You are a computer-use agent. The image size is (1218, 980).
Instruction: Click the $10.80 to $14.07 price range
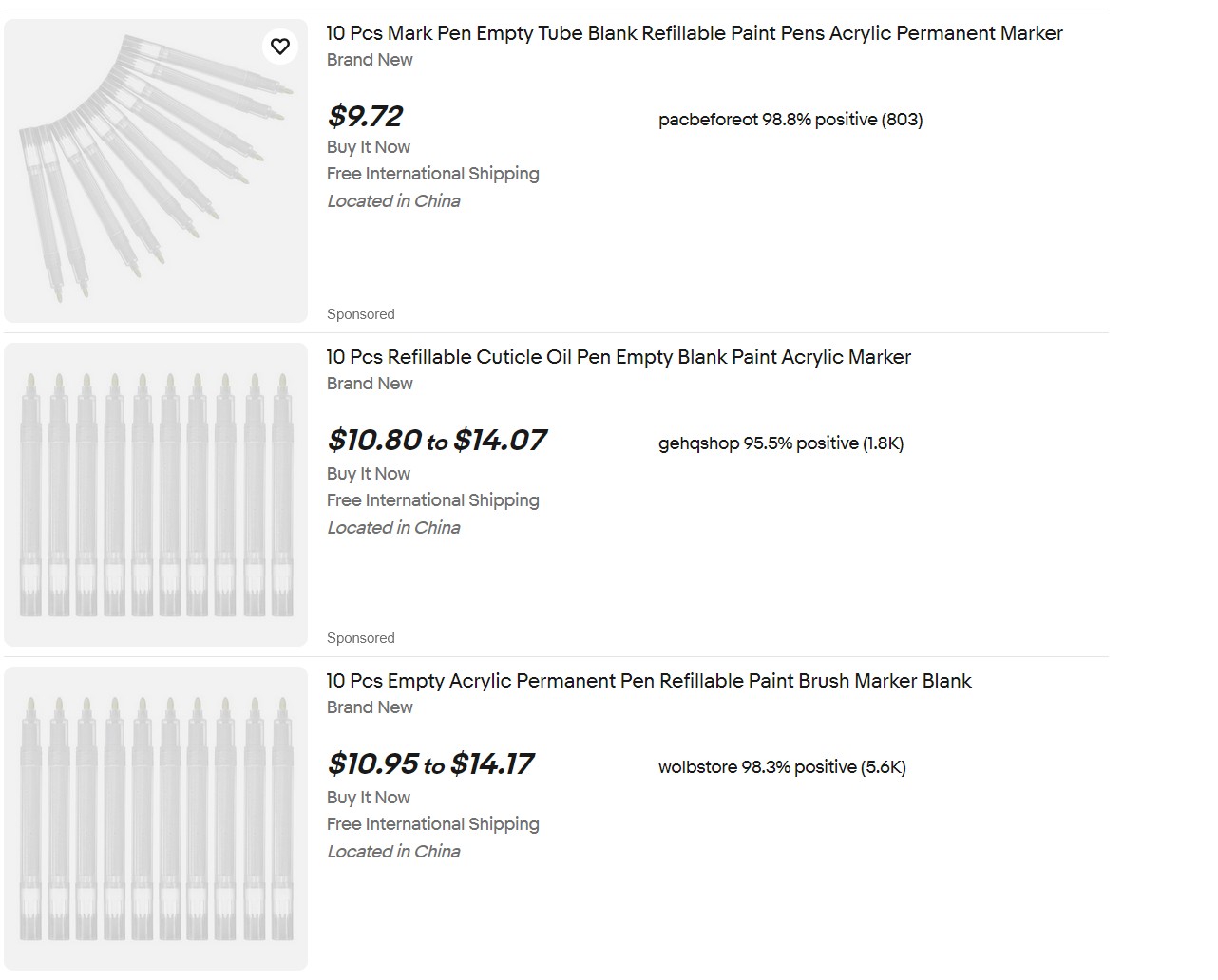pos(436,440)
